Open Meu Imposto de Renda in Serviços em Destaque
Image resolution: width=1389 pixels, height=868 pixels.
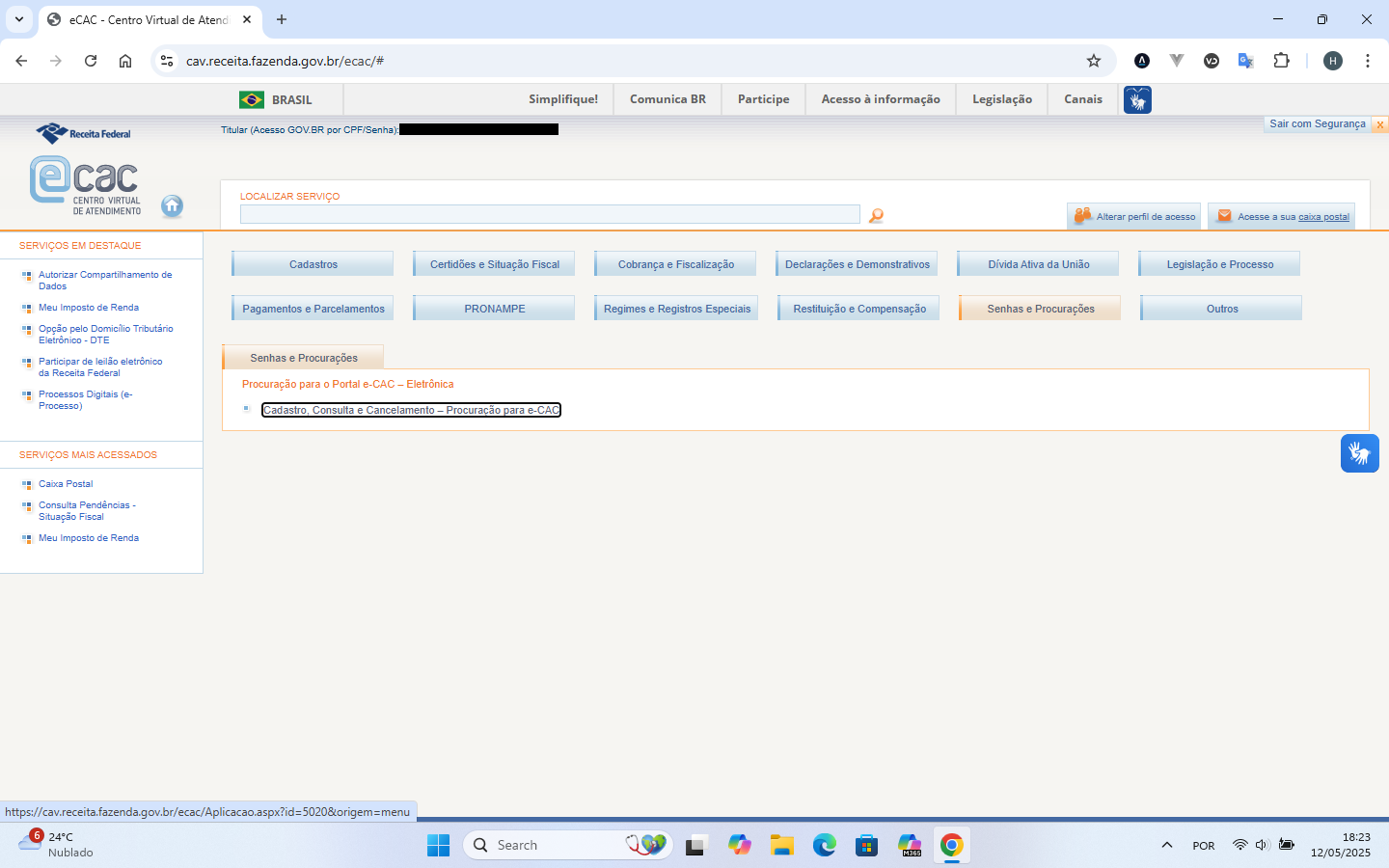coord(89,308)
